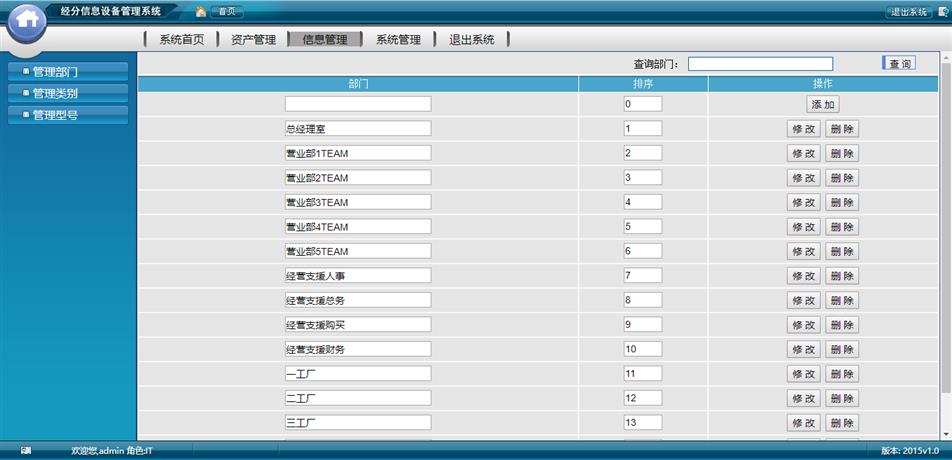The height and width of the screenshot is (460, 952).
Task: Click the 添加 button
Action: [x=823, y=104]
